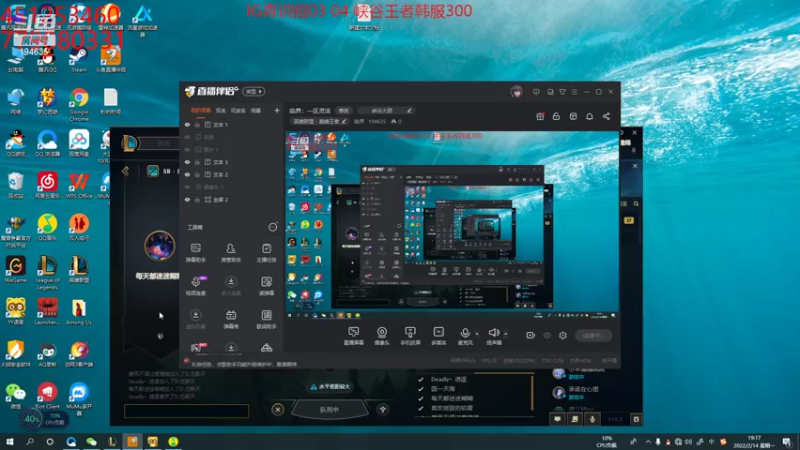Open the 弹幕助手 tool in the toolbox
This screenshot has height=450, width=800.
195,253
